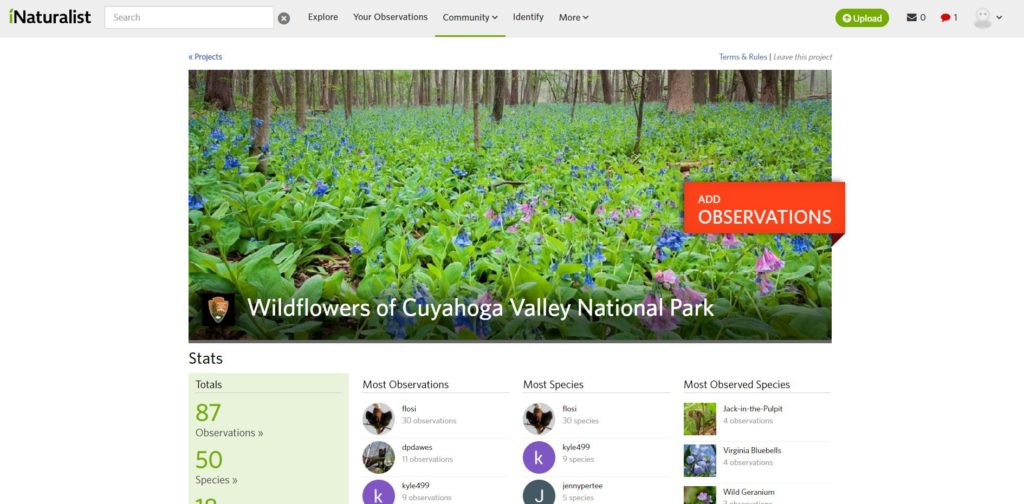Open kyle499 name under Most Species
Screen dimensions: 1024x504
tap(576, 447)
